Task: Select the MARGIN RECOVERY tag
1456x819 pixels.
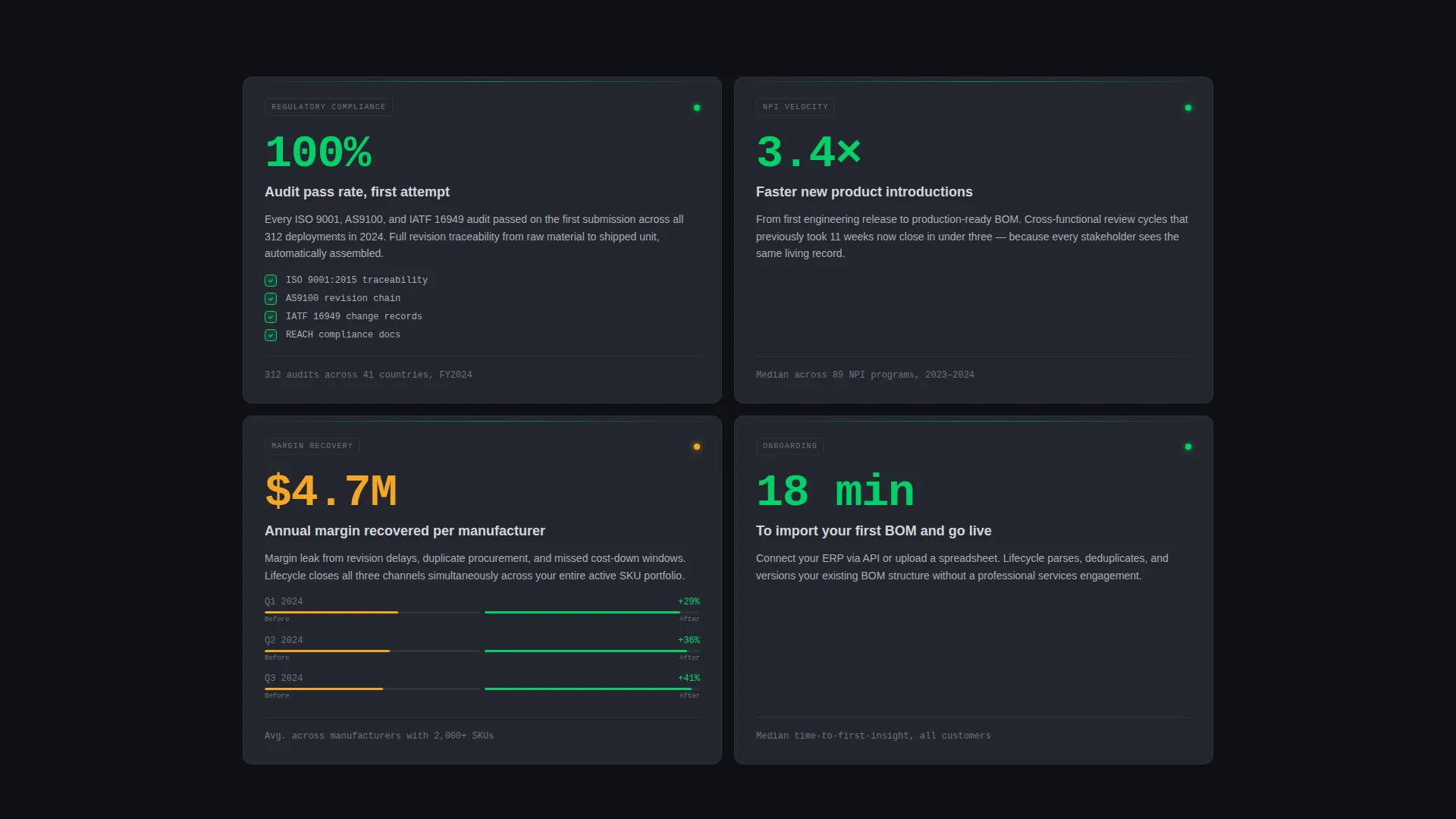Action: tap(312, 446)
